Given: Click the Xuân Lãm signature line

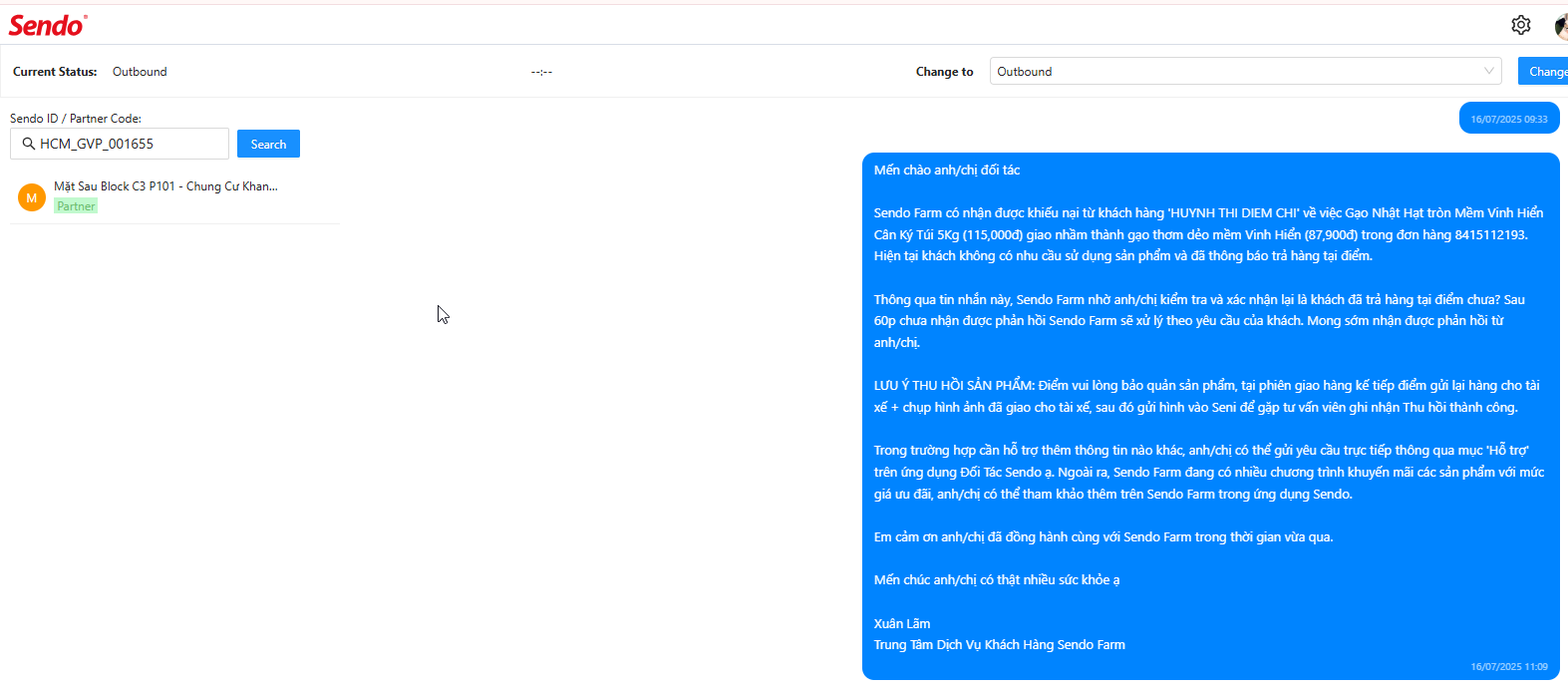Looking at the screenshot, I should 902,623.
